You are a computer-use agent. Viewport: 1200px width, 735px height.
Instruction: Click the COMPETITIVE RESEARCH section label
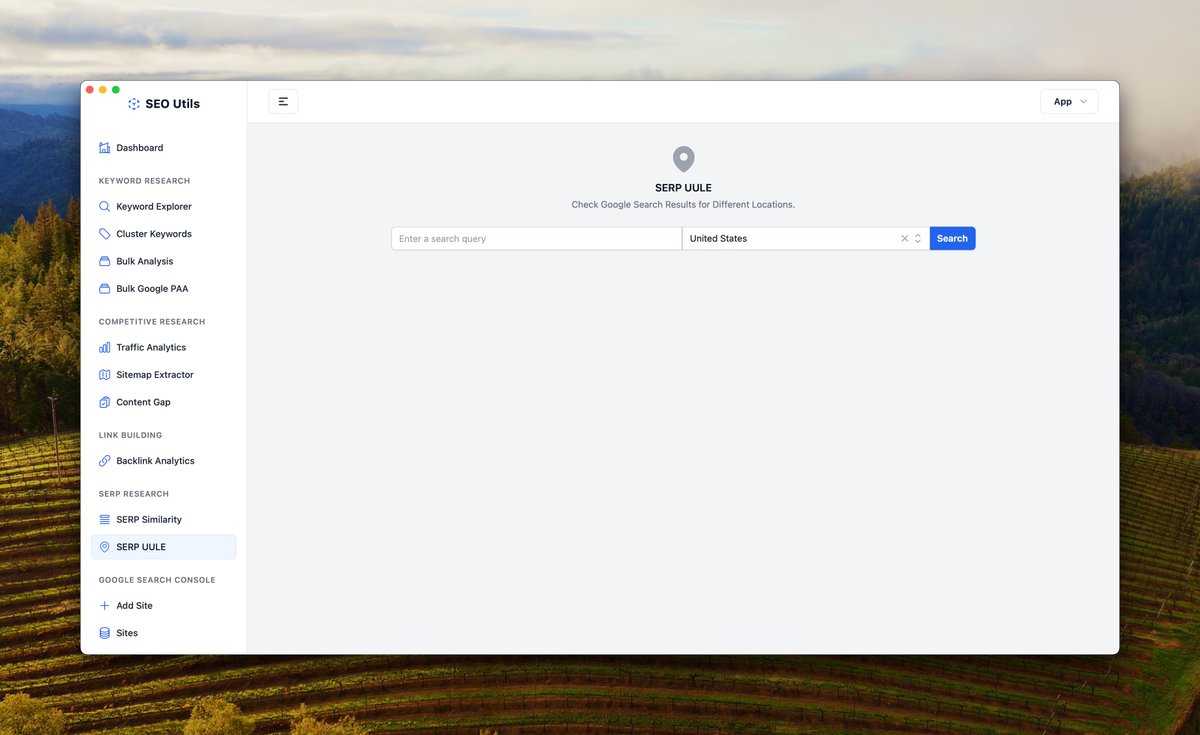click(152, 322)
